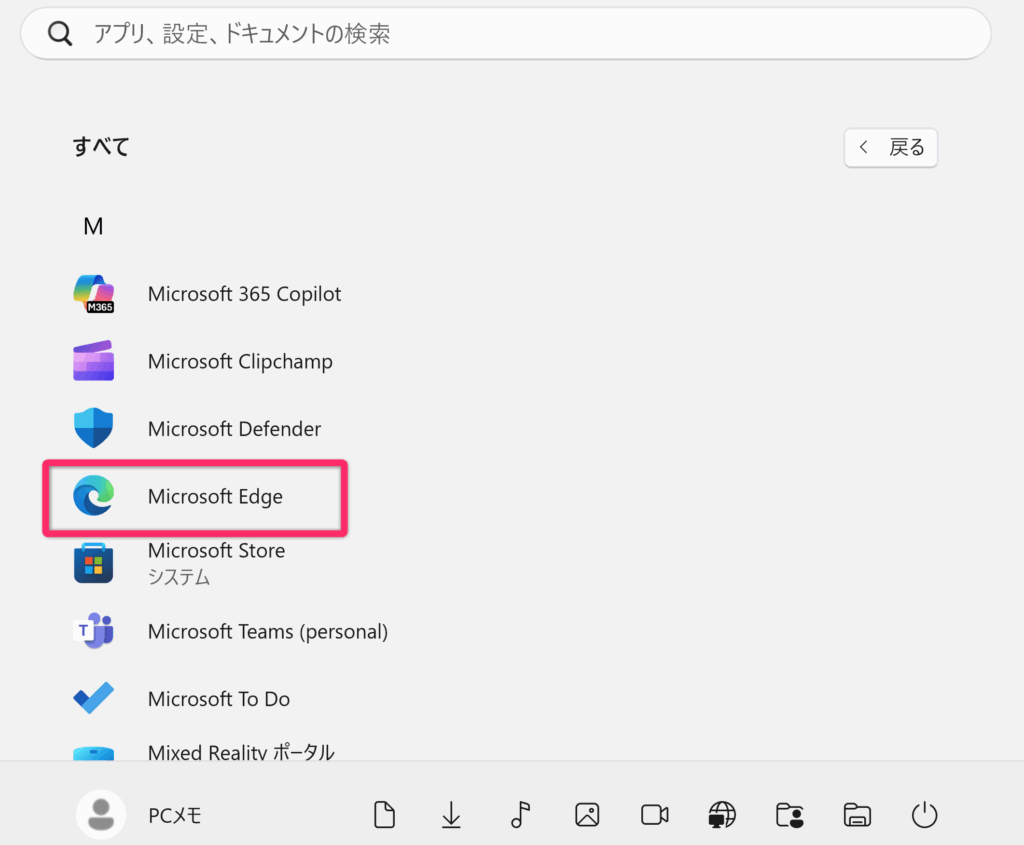Viewport: 1024px width, 845px height.
Task: Open the Pictures folder icon
Action: coord(587,815)
